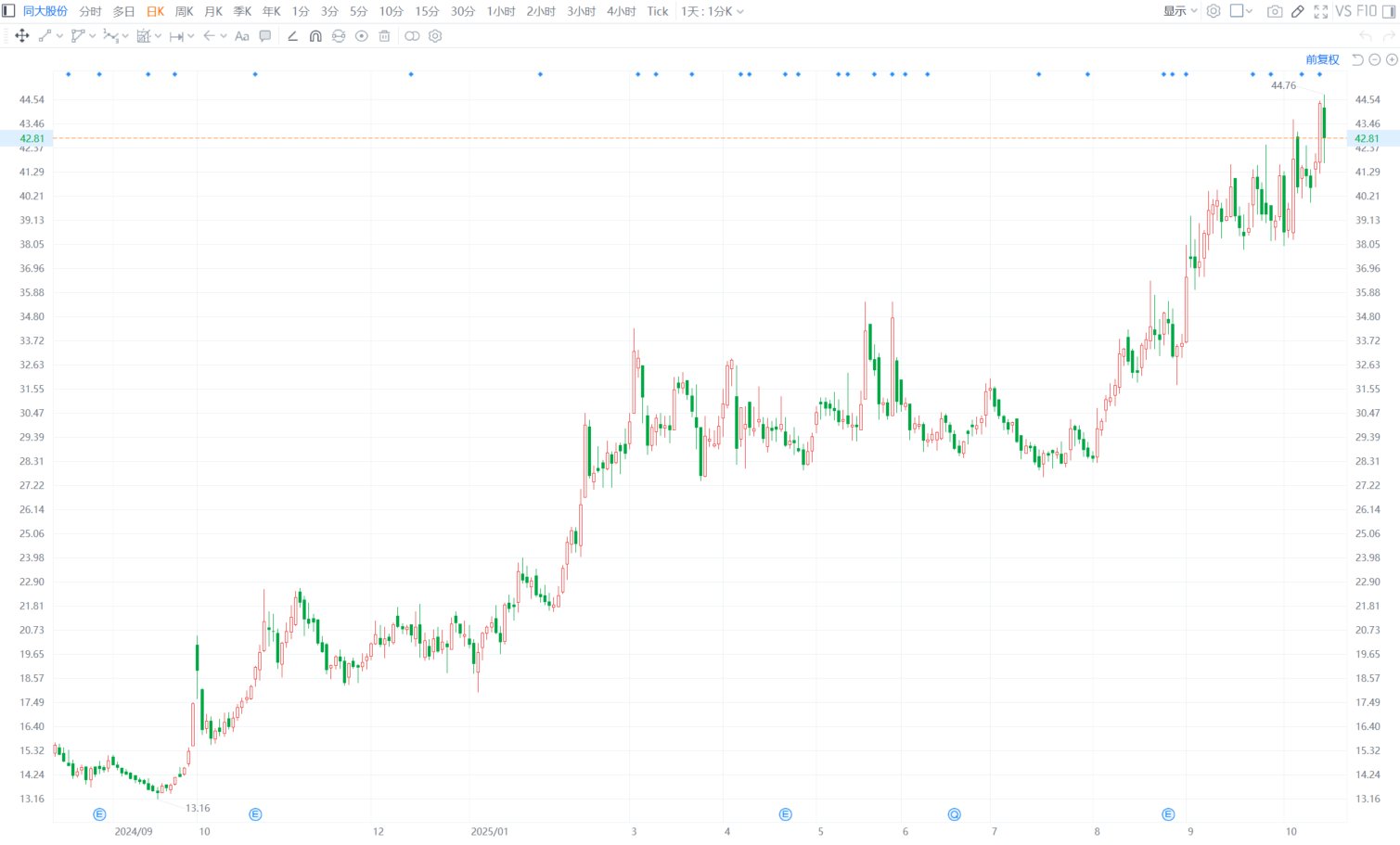Zoom in the chart with plus icon
The height and width of the screenshot is (845, 1400).
tap(1391, 59)
